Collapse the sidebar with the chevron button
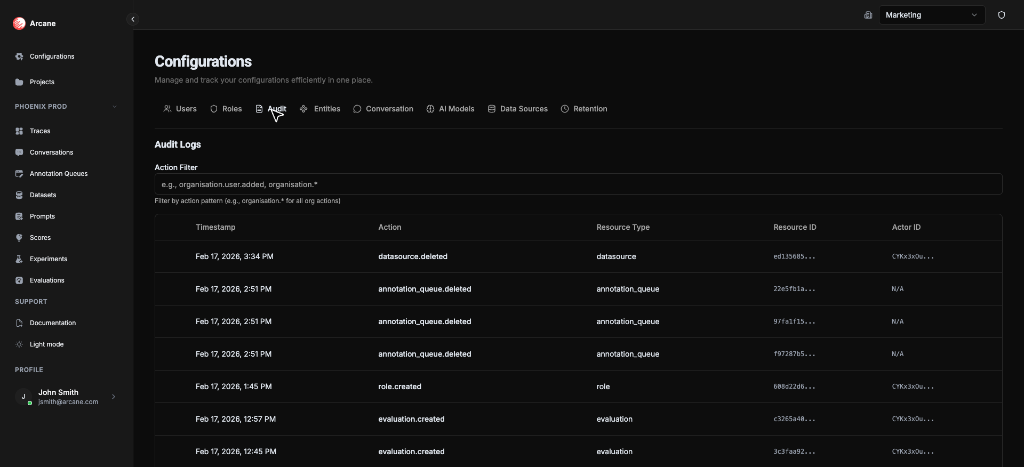Viewport: 1024px width, 467px height. tap(133, 20)
